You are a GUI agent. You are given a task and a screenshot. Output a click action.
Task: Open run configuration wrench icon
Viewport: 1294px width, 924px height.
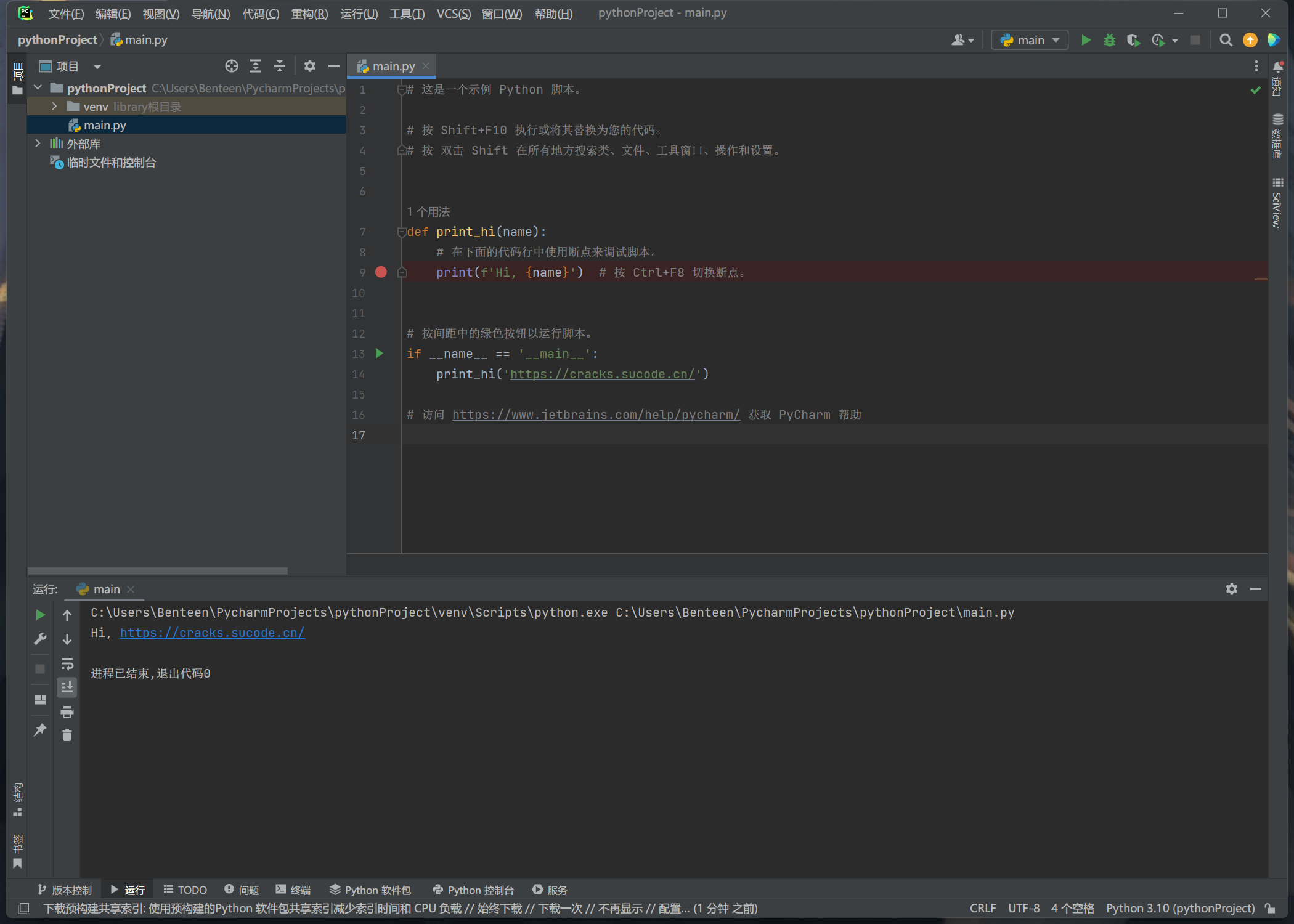(x=40, y=639)
